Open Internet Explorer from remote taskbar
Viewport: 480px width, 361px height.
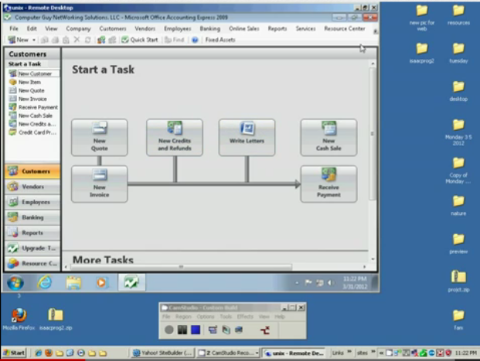[44, 283]
